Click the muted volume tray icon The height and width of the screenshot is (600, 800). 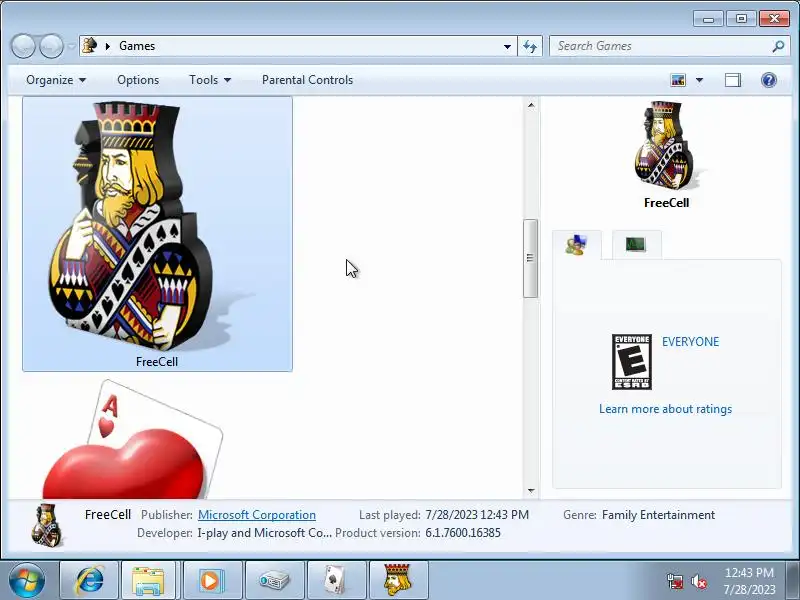click(698, 581)
